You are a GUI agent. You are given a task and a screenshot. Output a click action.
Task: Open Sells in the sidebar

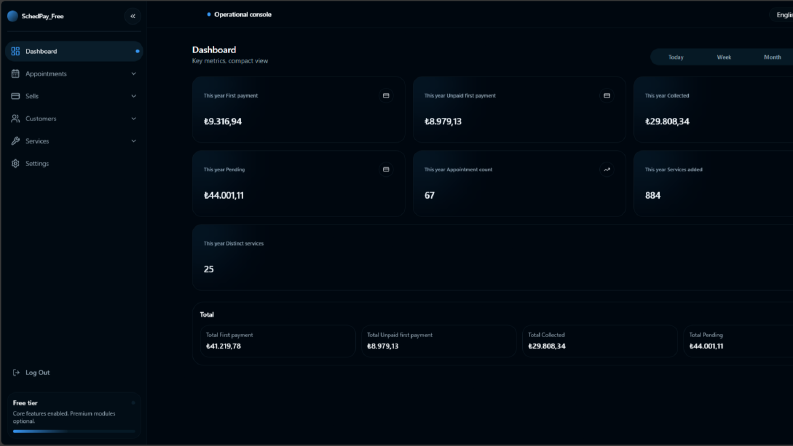click(74, 96)
